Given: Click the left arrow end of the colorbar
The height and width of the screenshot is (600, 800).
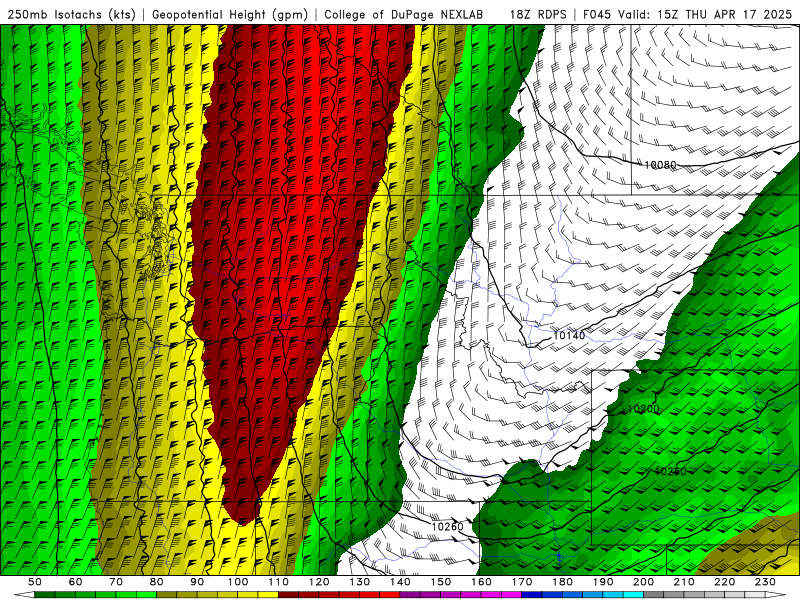Looking at the screenshot, I should coord(24,595).
